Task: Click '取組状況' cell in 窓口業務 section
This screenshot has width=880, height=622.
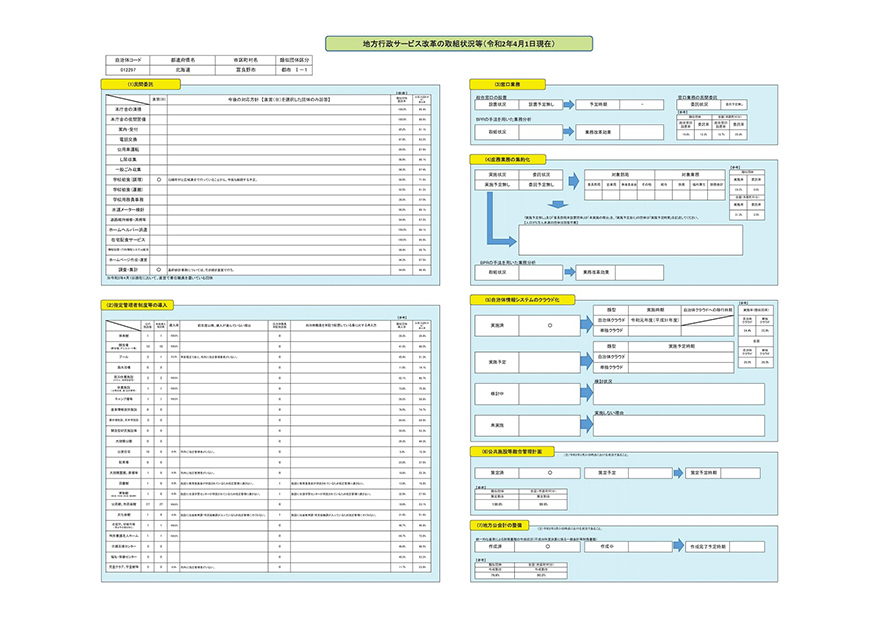Action: [x=497, y=132]
